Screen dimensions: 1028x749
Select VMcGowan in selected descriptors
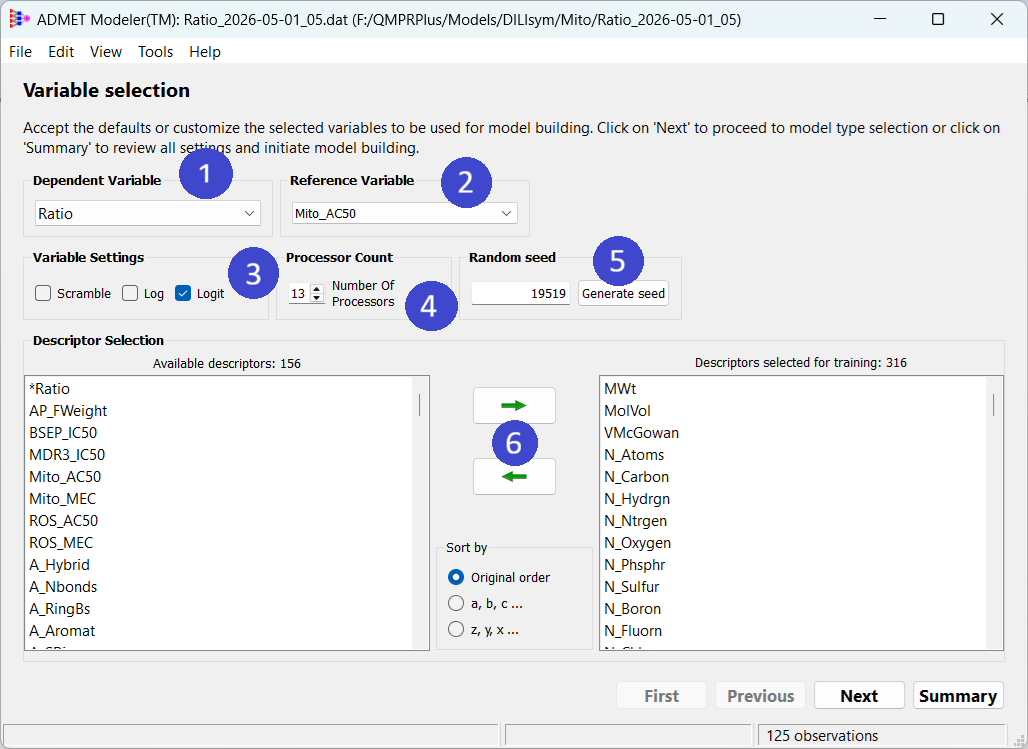(641, 433)
